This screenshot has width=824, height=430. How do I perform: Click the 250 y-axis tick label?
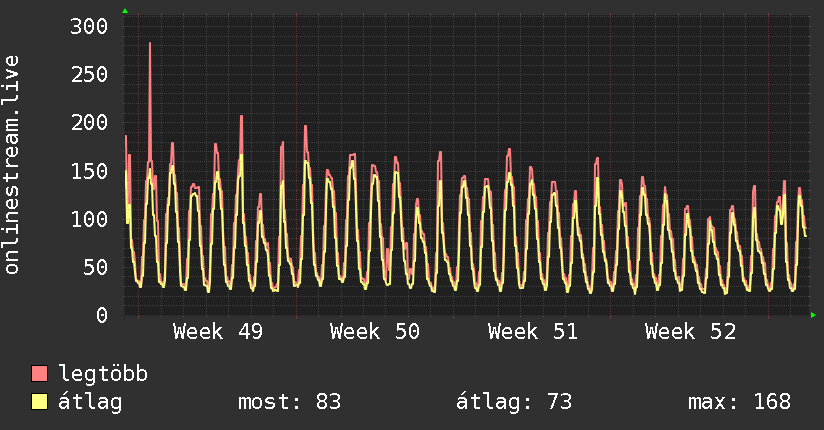coord(88,74)
